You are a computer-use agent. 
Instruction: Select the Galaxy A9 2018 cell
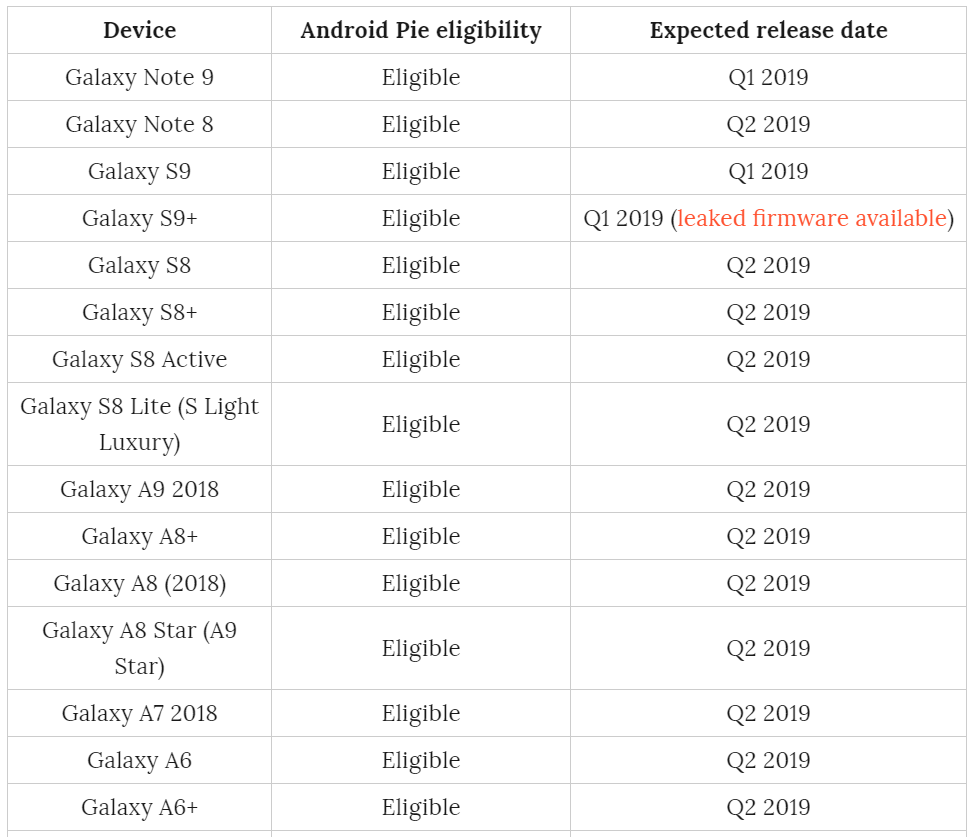(139, 489)
